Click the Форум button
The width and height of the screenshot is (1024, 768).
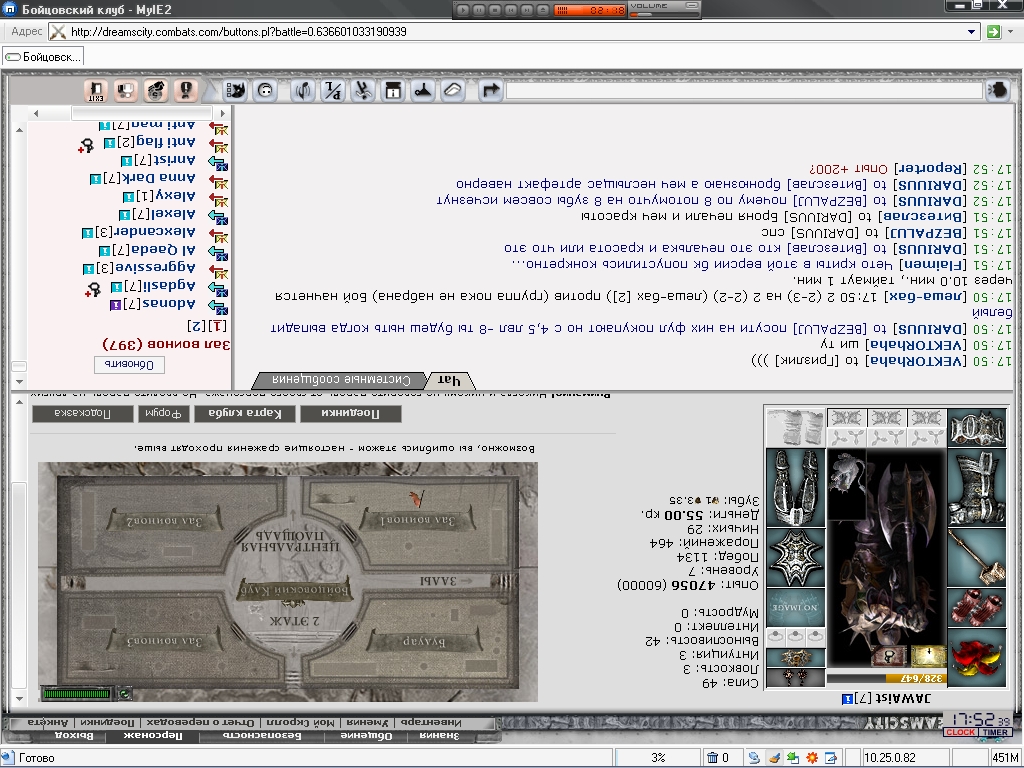(163, 413)
